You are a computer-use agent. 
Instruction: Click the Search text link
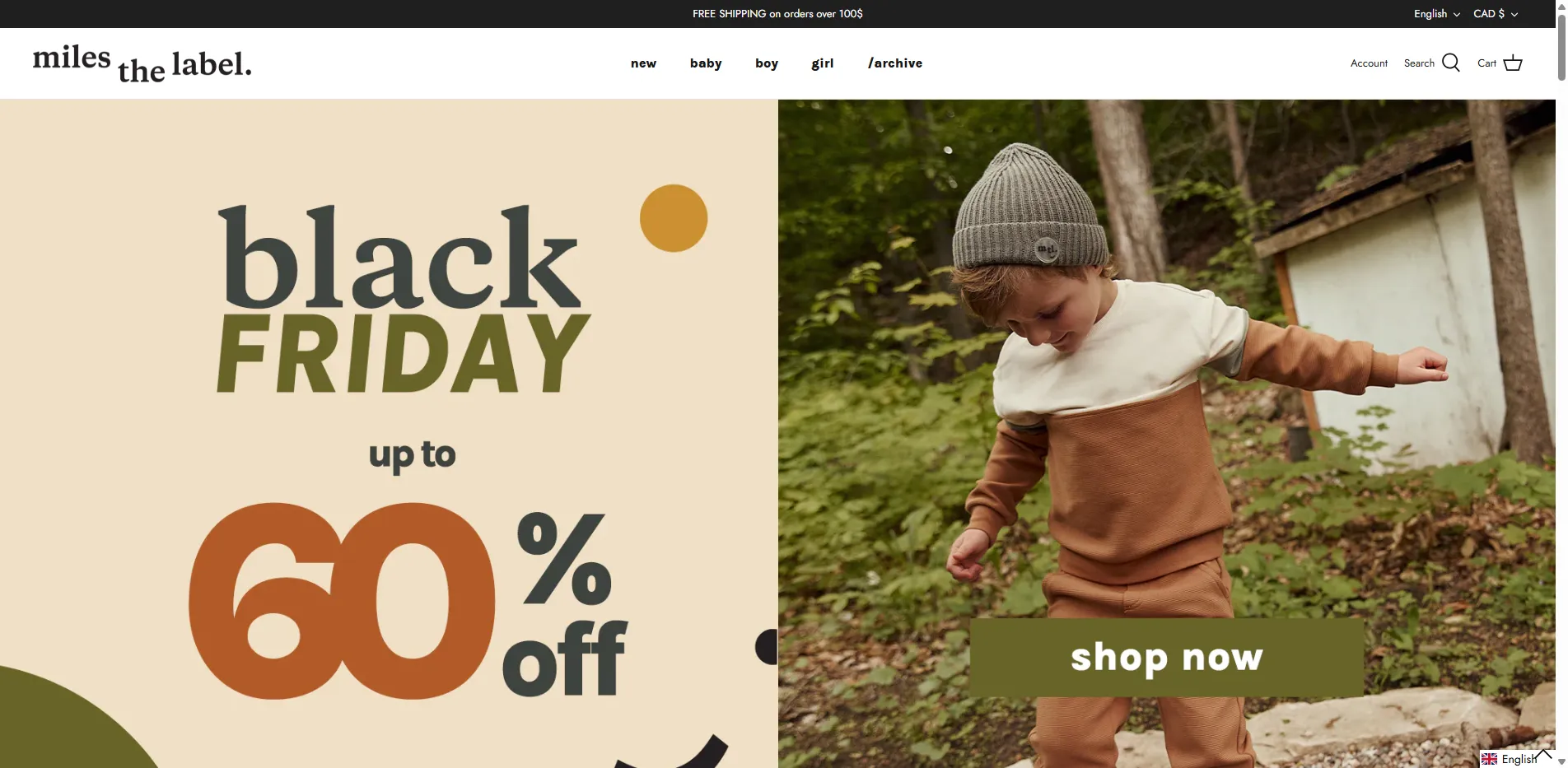pyautogui.click(x=1419, y=63)
